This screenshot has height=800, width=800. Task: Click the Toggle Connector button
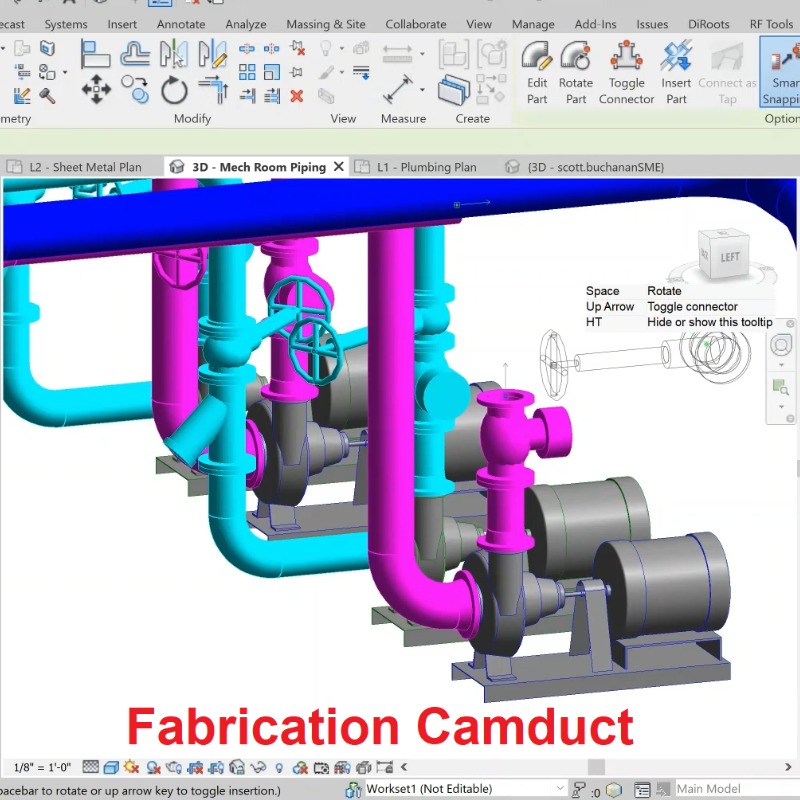(626, 72)
